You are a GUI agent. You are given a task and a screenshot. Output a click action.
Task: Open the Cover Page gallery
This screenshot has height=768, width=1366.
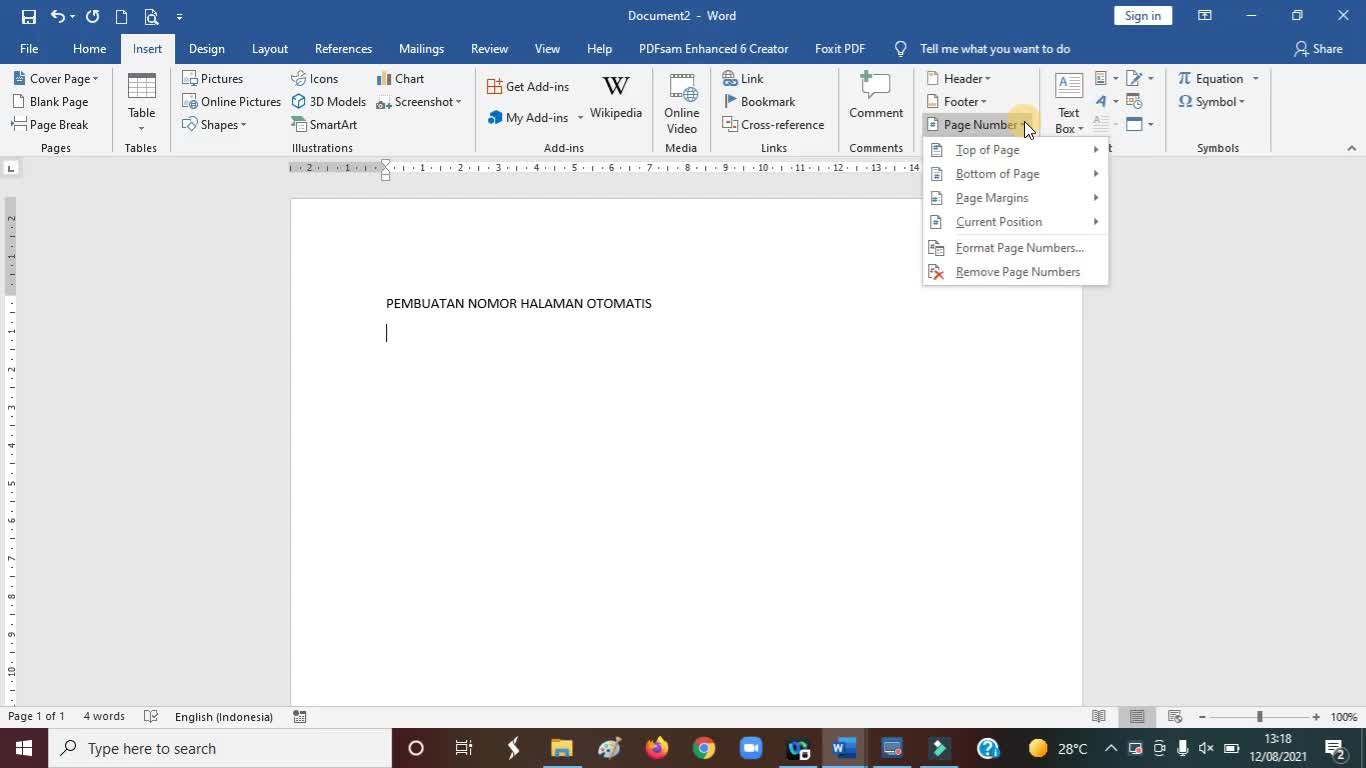[55, 79]
